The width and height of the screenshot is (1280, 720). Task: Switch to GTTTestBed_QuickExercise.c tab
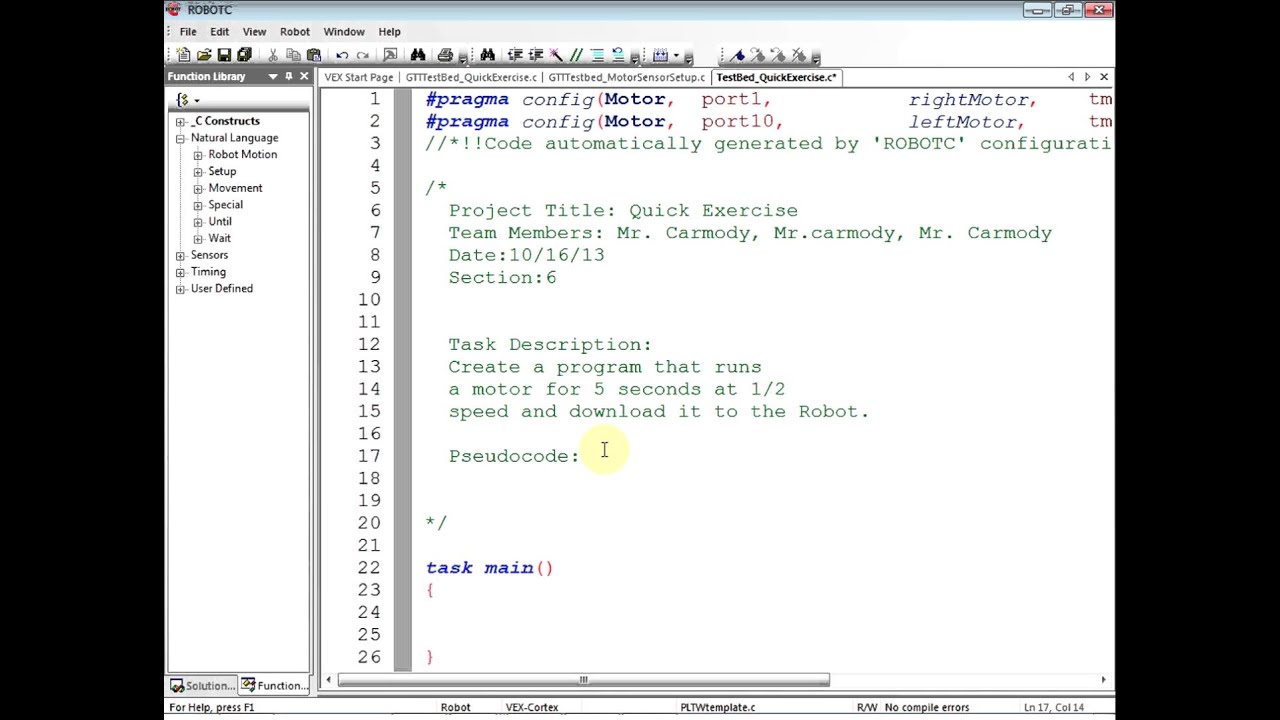tap(471, 77)
